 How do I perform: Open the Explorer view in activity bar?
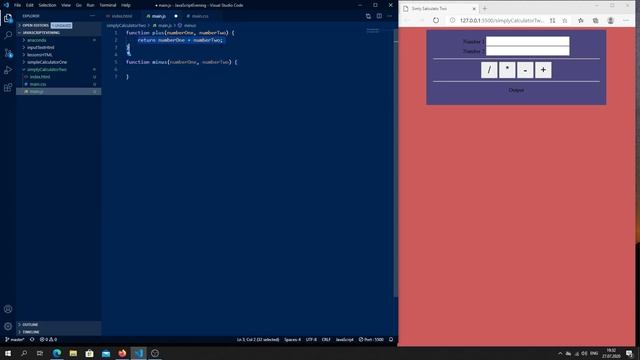[x=8, y=18]
